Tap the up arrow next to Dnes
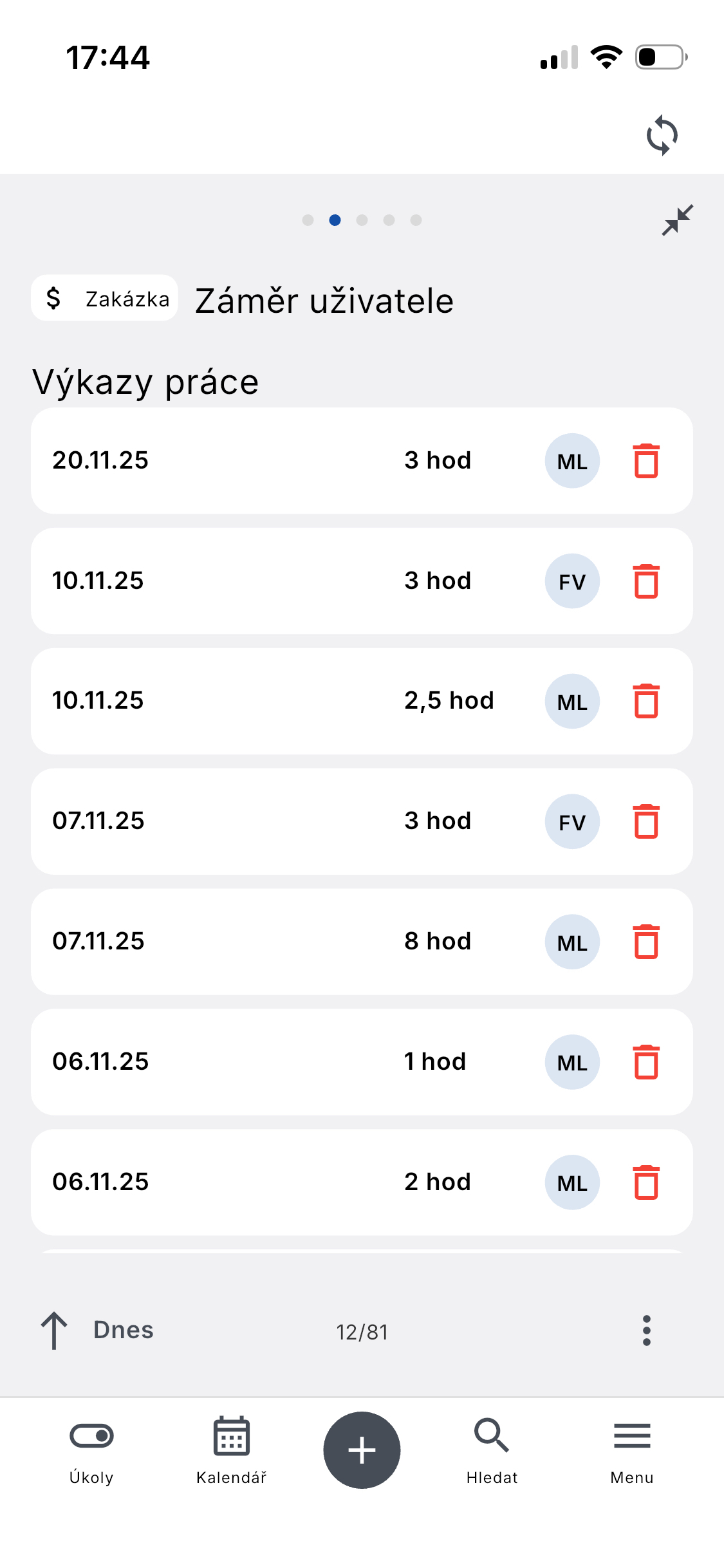Screen dimensions: 724x1568 click(x=54, y=1330)
